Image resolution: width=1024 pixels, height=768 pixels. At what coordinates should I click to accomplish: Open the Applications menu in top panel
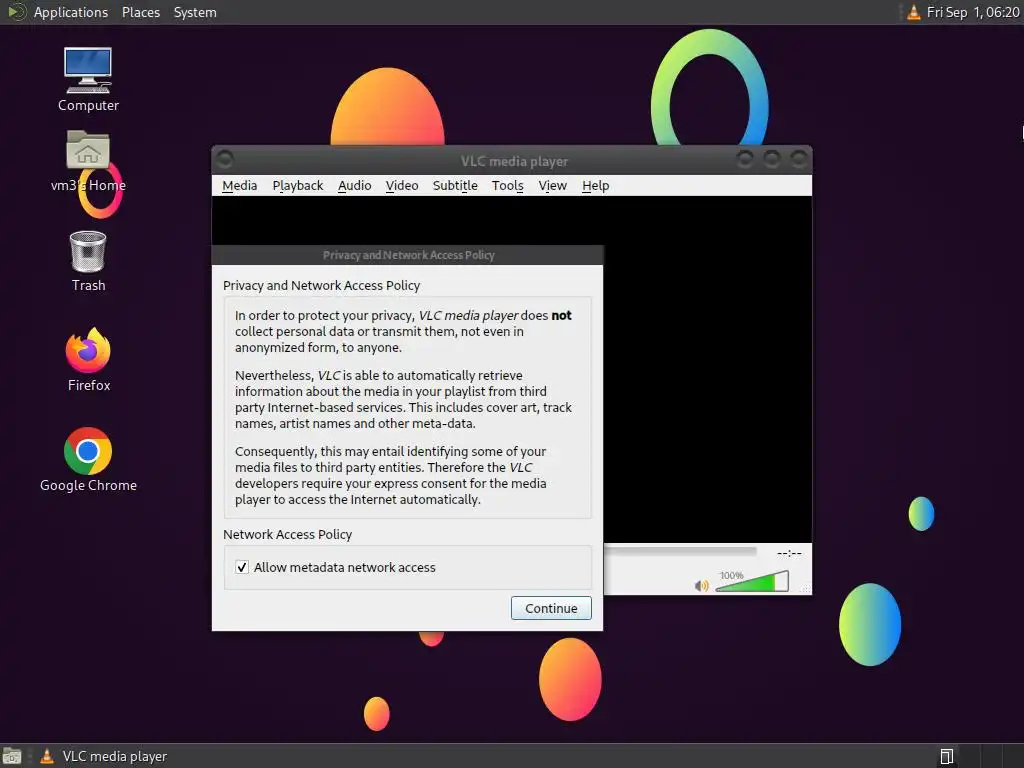click(x=71, y=12)
